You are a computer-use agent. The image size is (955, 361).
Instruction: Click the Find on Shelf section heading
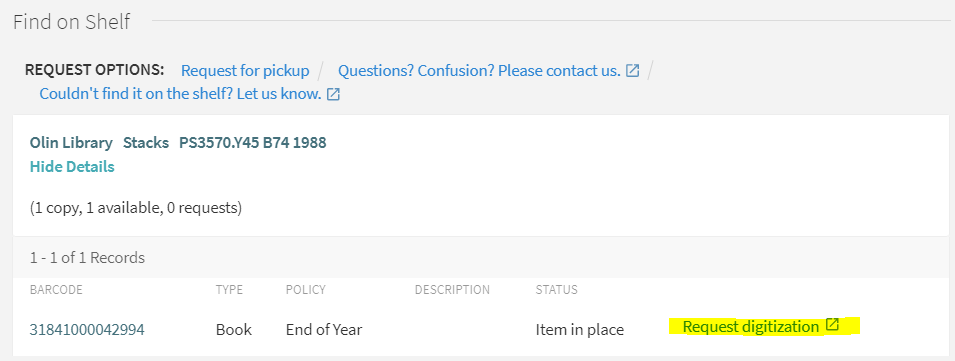[x=72, y=22]
